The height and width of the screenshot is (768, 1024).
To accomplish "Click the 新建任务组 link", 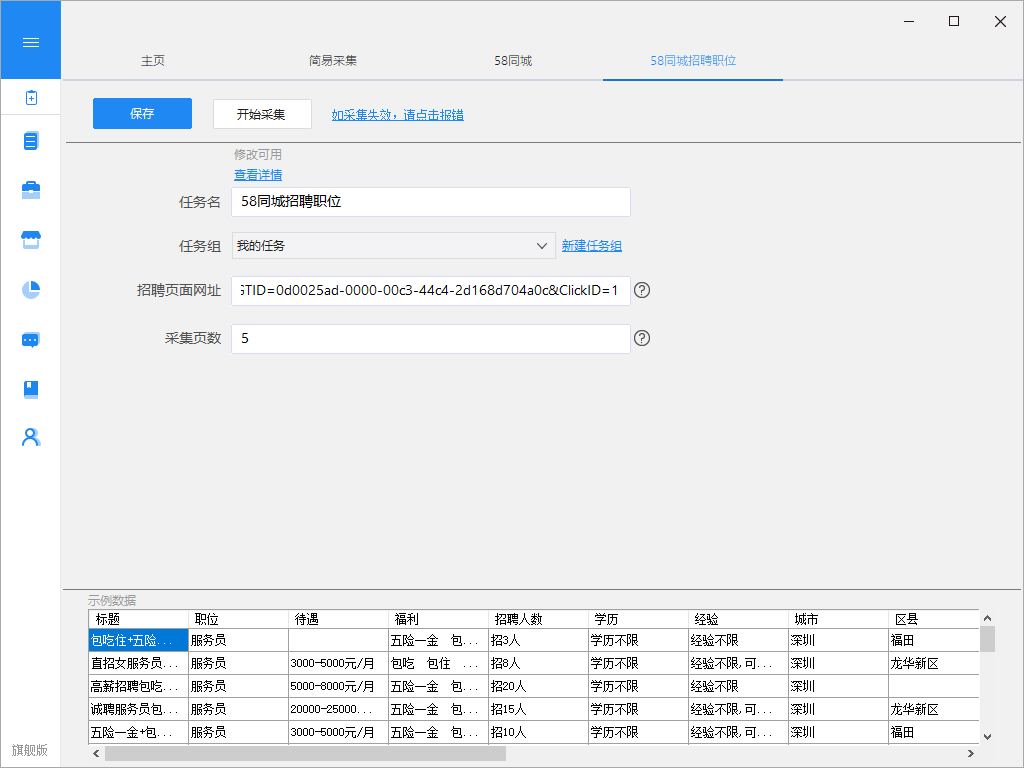I will click(x=592, y=246).
